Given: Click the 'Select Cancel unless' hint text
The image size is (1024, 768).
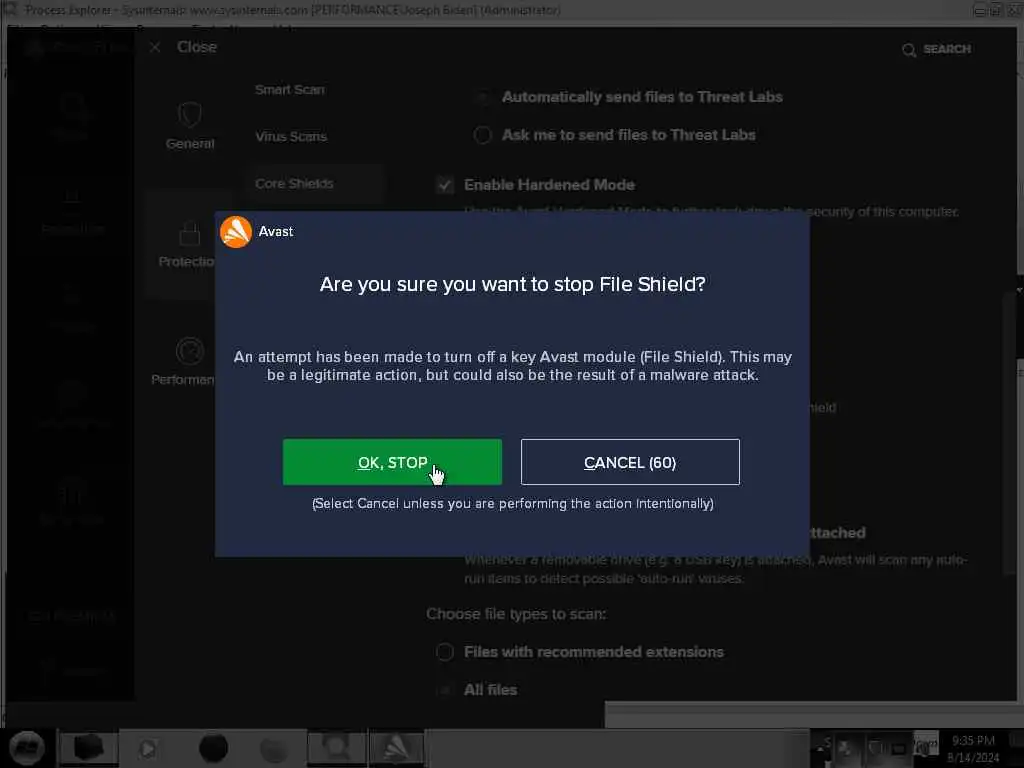Looking at the screenshot, I should pyautogui.click(x=513, y=504).
